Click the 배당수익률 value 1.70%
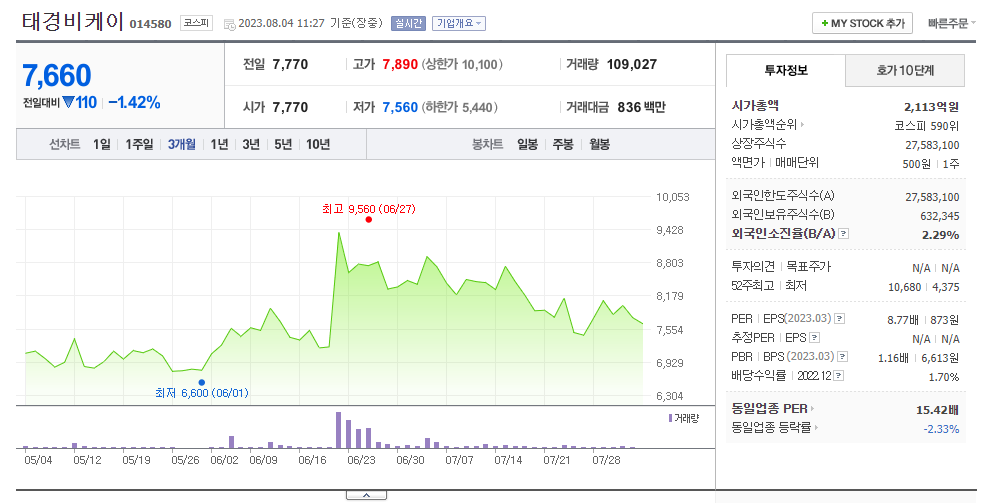983x503 pixels. pos(944,377)
